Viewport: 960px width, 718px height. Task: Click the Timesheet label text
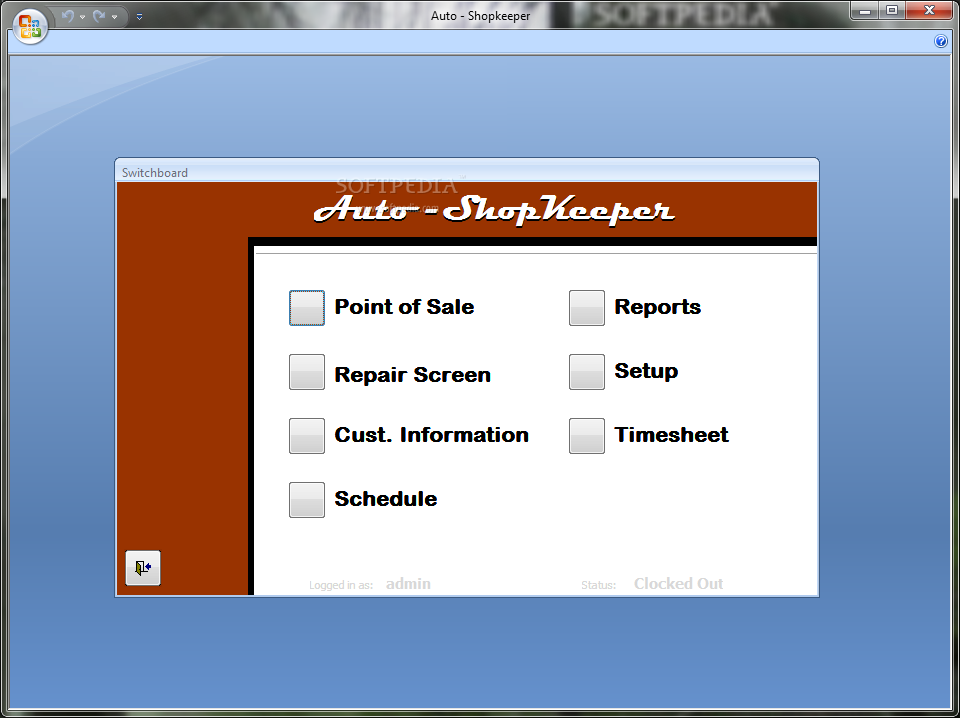[672, 435]
